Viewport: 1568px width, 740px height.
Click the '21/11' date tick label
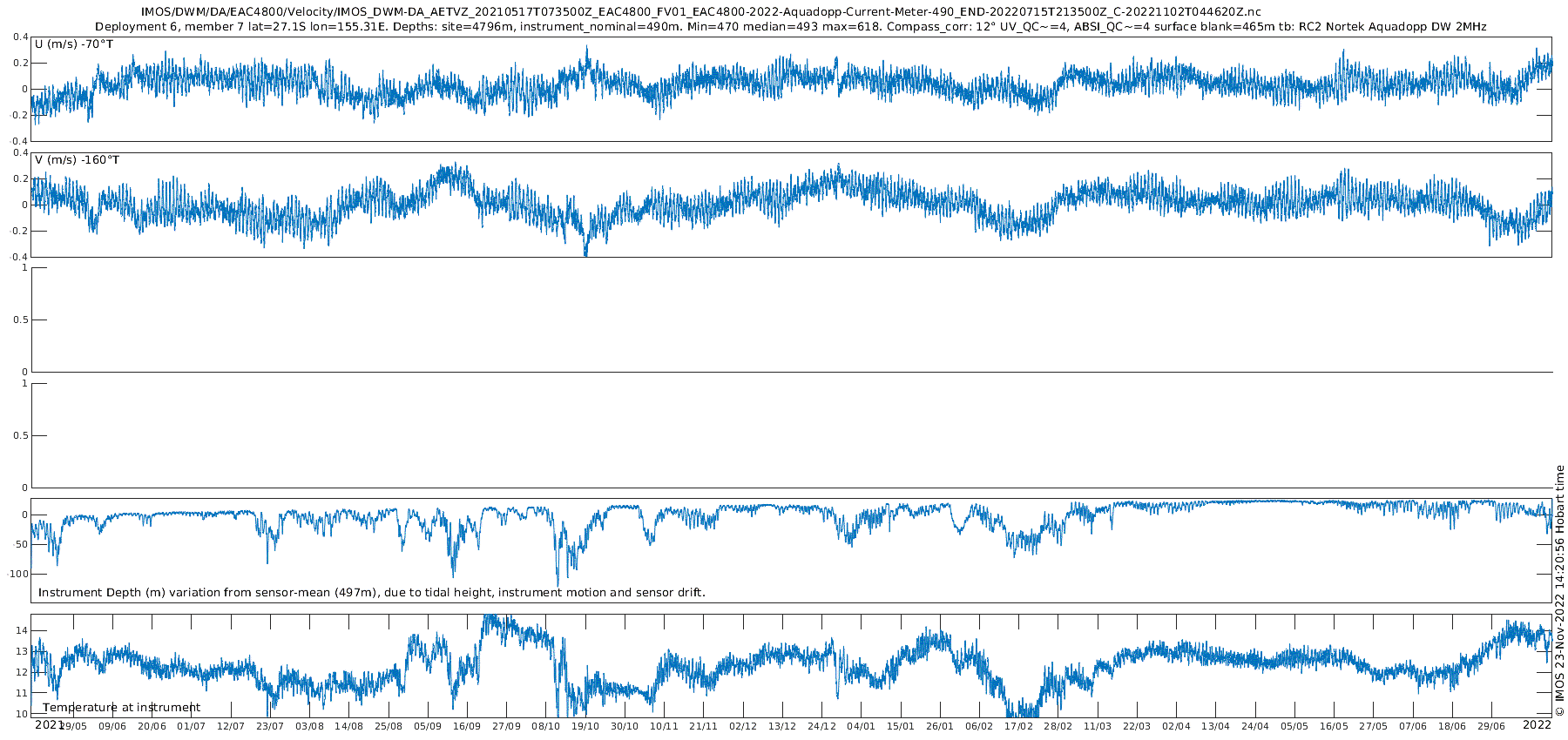tap(704, 726)
